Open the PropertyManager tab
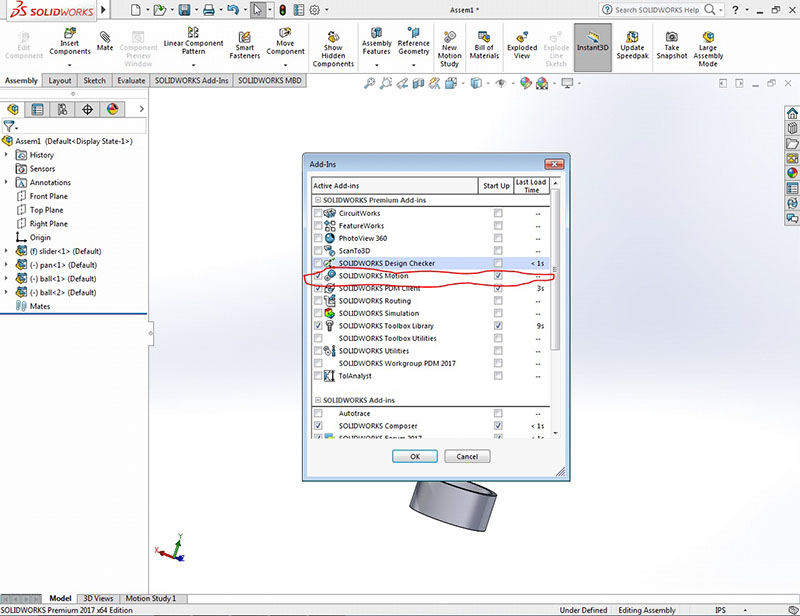Screen dimensions: 800x616 coord(37,109)
